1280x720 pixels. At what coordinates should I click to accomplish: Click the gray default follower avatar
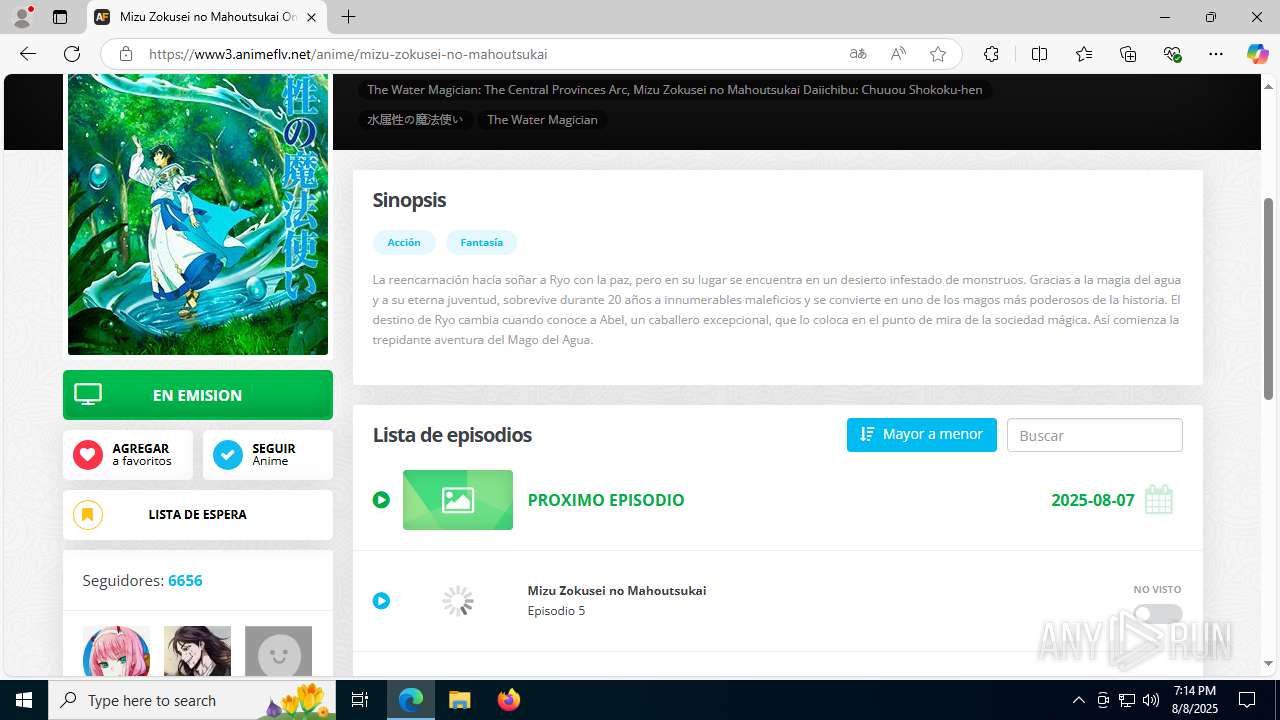click(278, 651)
